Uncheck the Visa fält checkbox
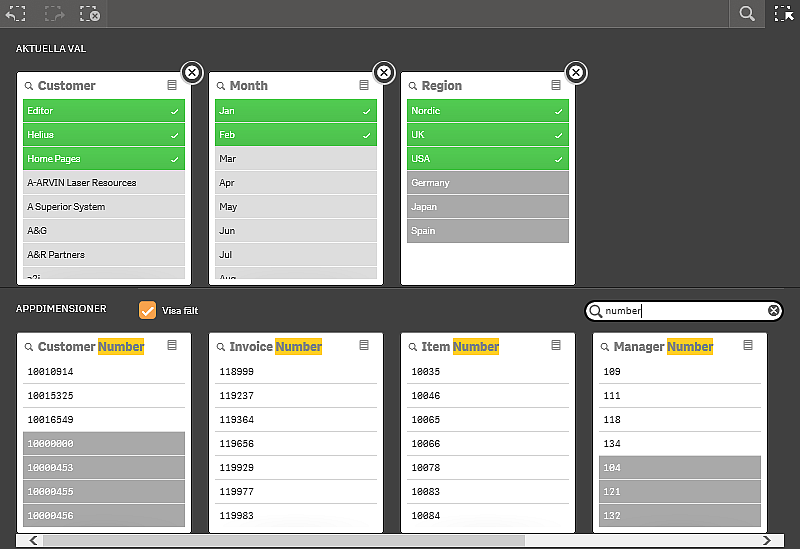This screenshot has width=800, height=549. click(147, 310)
